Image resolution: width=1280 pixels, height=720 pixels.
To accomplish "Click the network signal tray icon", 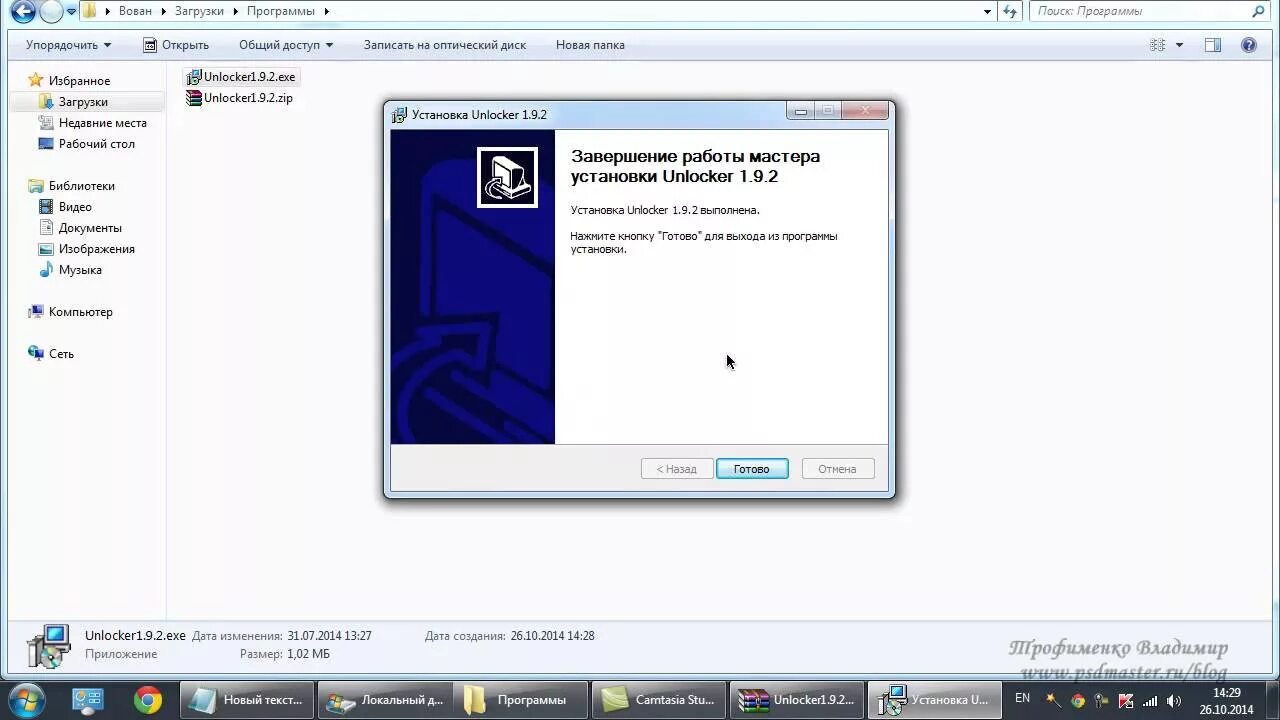I will pos(1150,700).
